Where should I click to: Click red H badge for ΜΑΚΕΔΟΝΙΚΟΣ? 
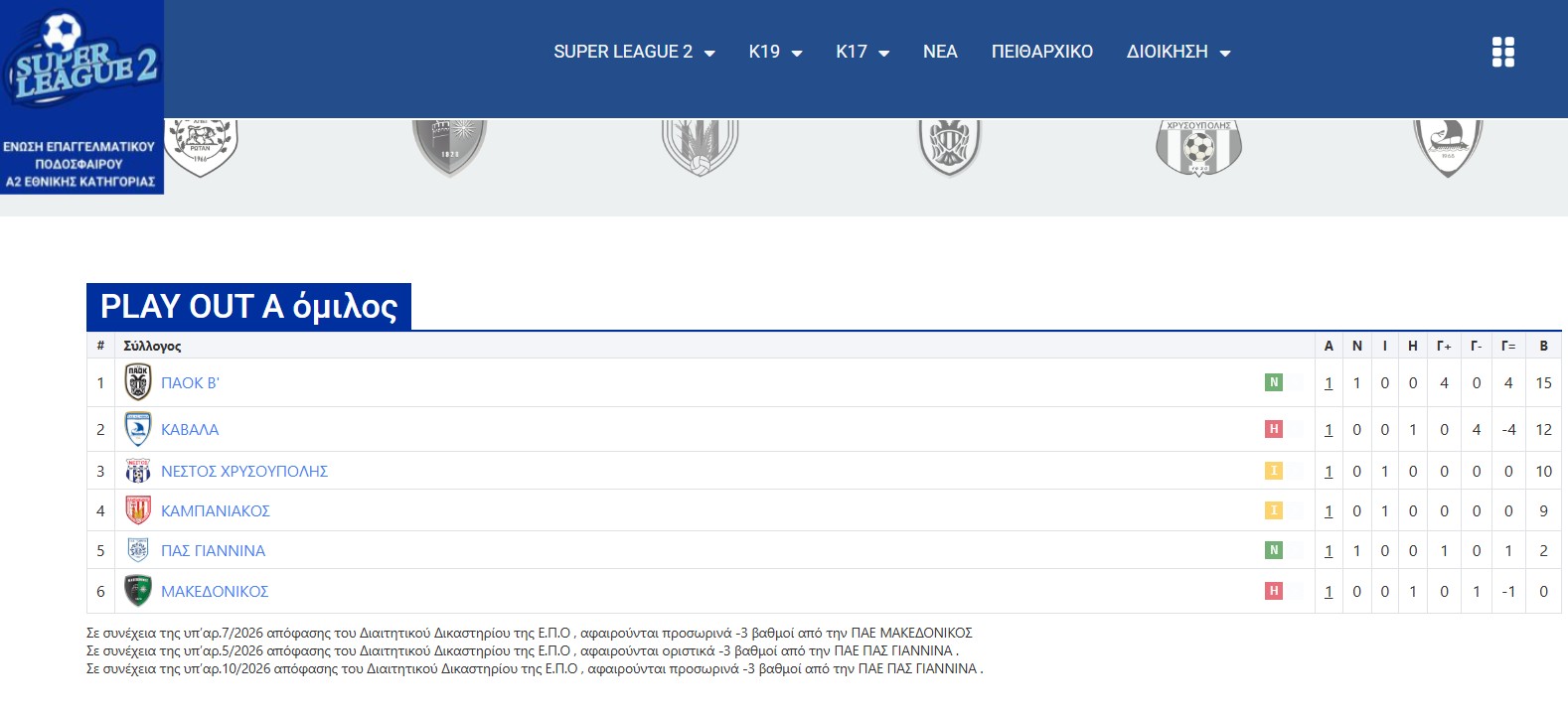[x=1274, y=591]
